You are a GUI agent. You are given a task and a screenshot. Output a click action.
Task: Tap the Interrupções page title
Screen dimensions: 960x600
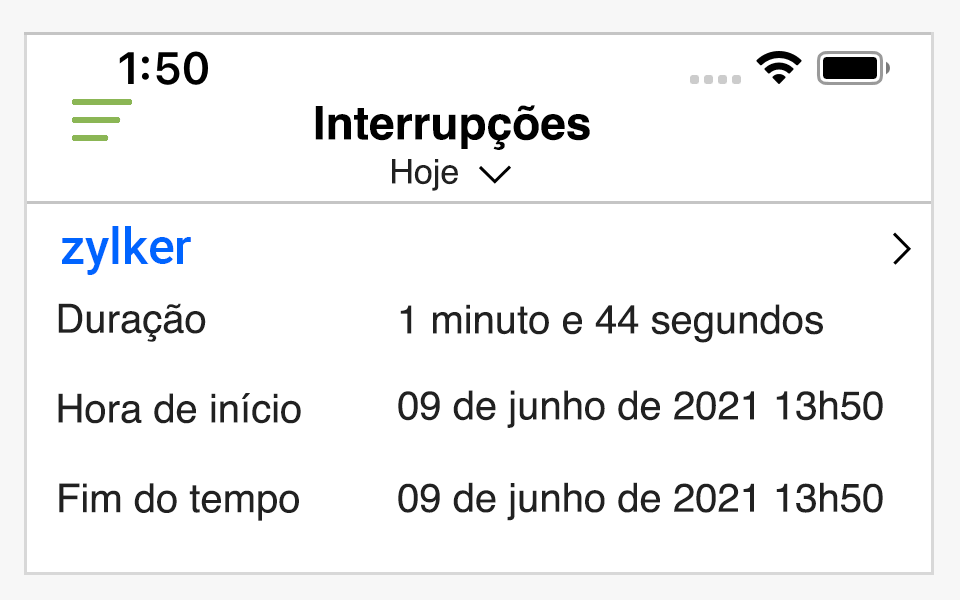[x=451, y=124]
